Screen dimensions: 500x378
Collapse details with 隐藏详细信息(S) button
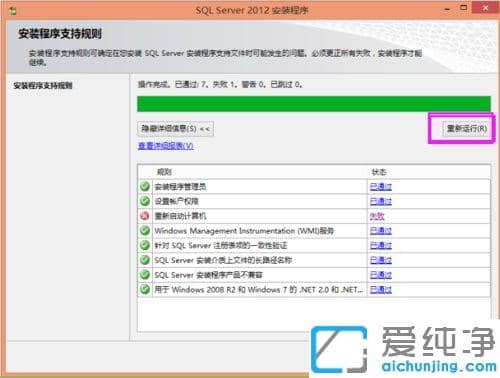[175, 129]
